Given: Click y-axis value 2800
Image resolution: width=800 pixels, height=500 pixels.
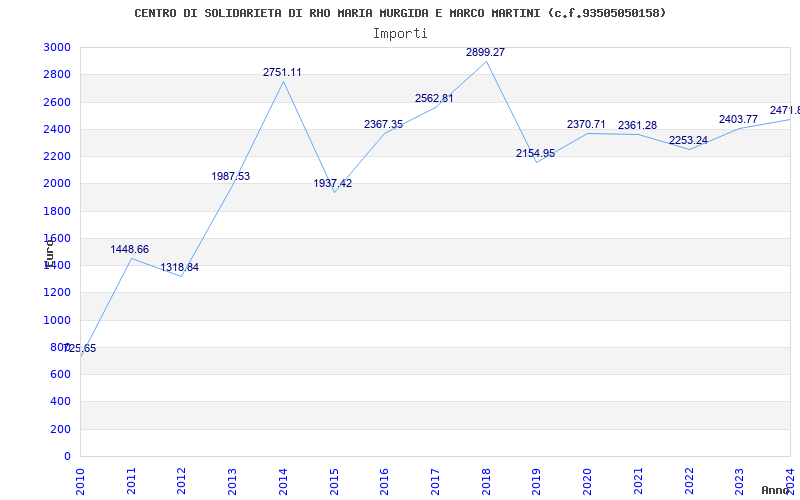Looking at the screenshot, I should (x=58, y=74).
